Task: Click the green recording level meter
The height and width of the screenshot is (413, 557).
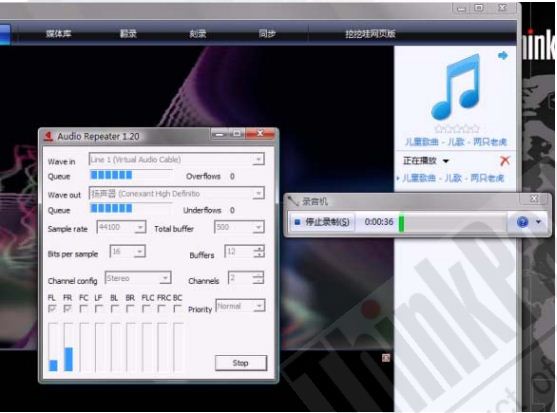Action: (x=401, y=224)
